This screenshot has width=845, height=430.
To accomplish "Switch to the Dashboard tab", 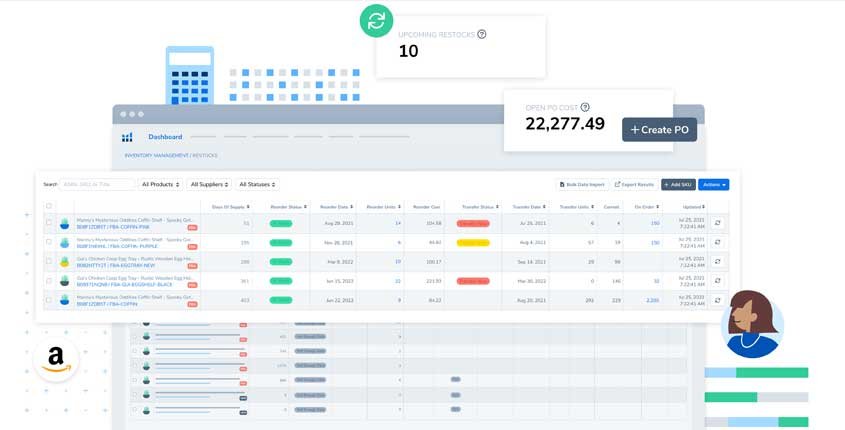I will pos(165,137).
